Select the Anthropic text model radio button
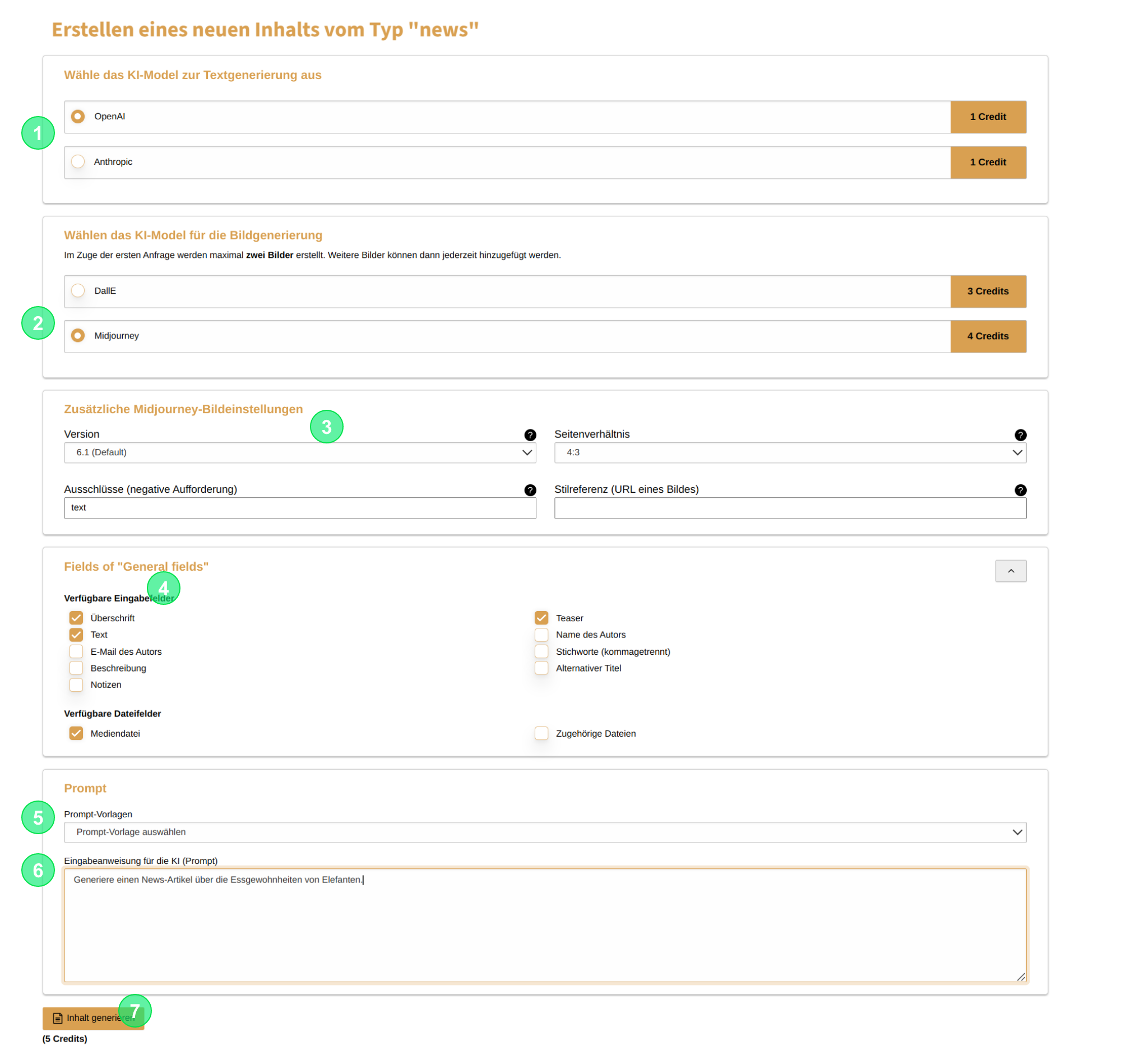This screenshot has width=1121, height=1064. click(78, 163)
